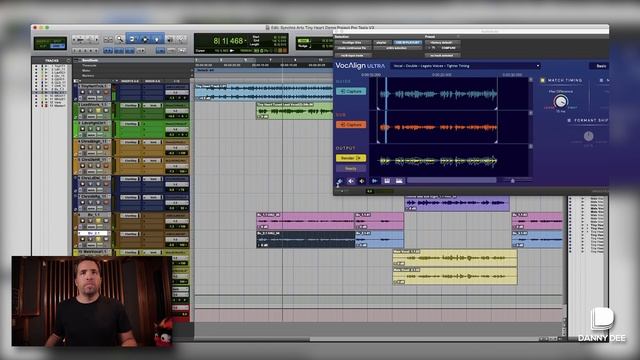Solo the LeadVocals track
Viewport: 640px width, 360px height.
click(98, 111)
